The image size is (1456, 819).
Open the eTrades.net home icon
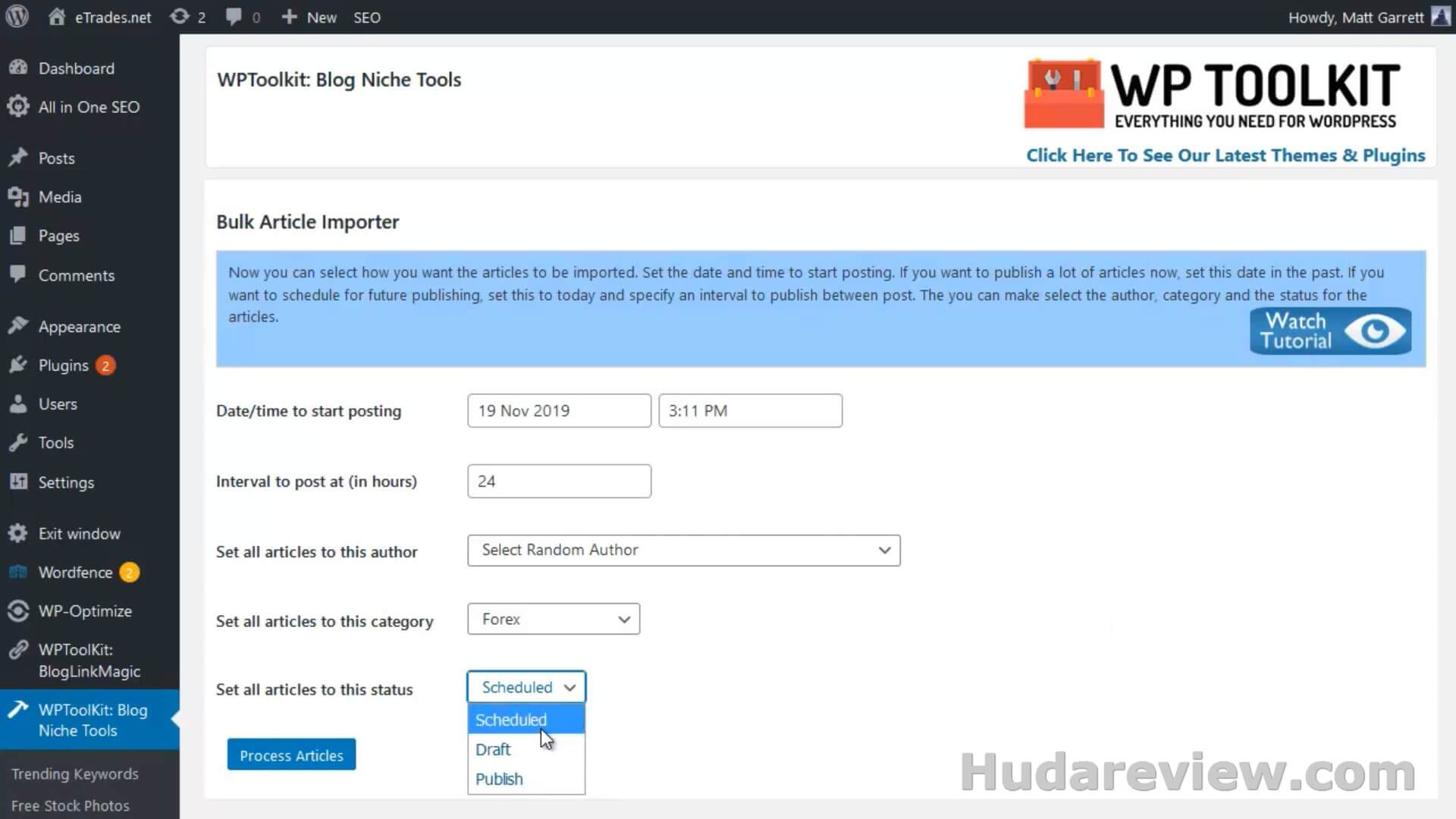click(57, 16)
